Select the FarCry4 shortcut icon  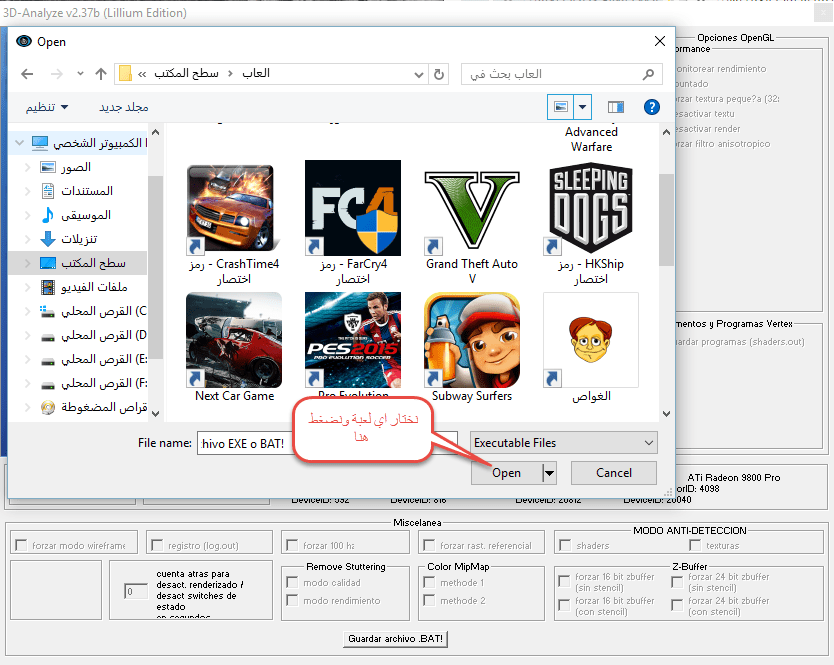(x=353, y=208)
